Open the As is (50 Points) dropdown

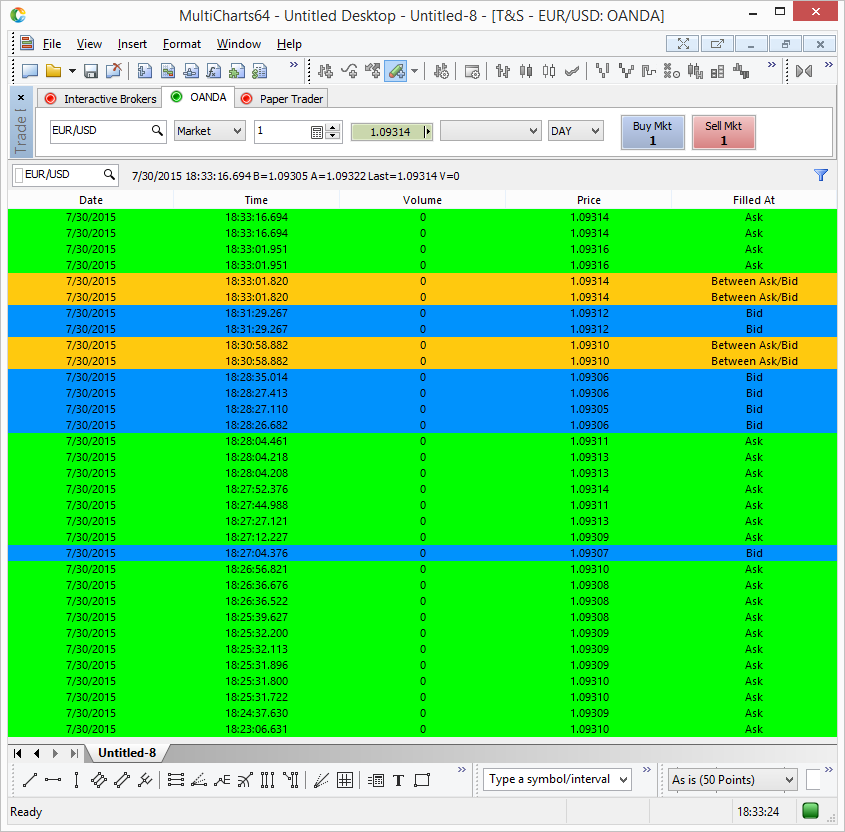732,780
